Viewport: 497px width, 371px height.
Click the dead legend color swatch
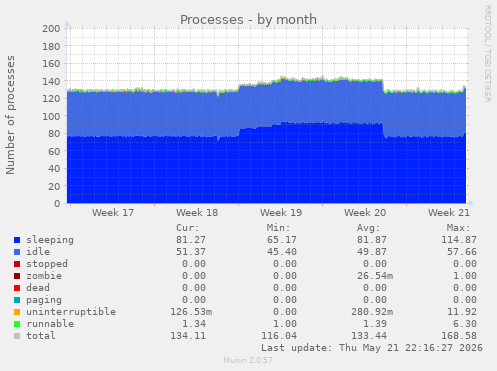tap(17, 288)
